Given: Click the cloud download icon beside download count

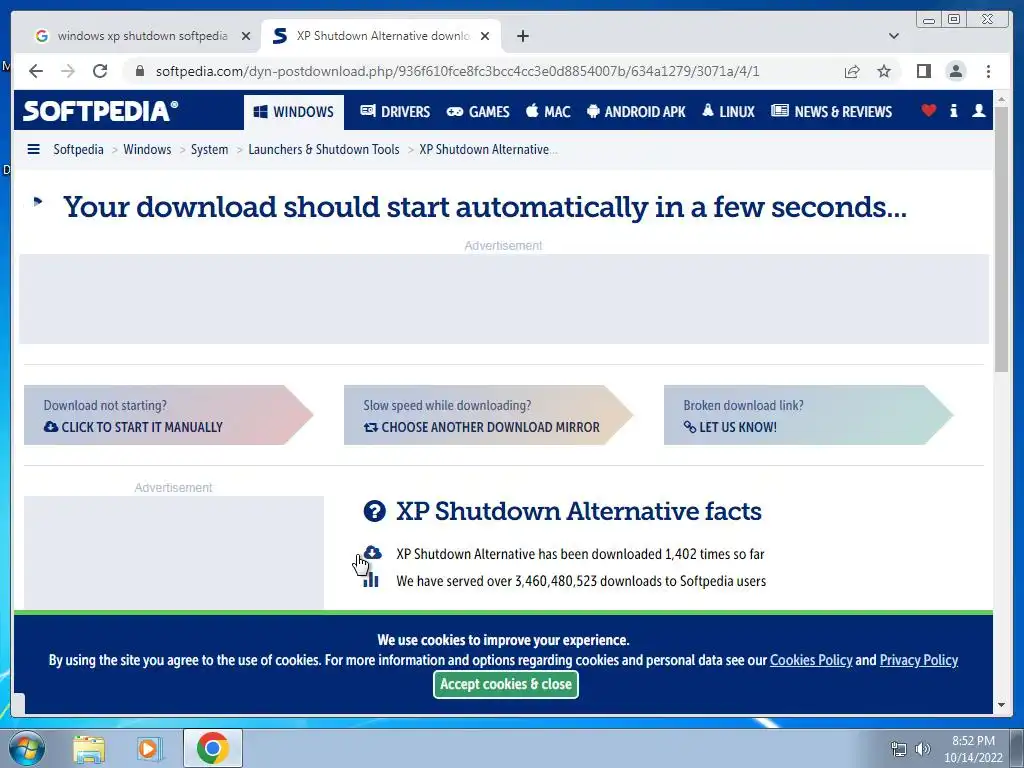Looking at the screenshot, I should 373,553.
